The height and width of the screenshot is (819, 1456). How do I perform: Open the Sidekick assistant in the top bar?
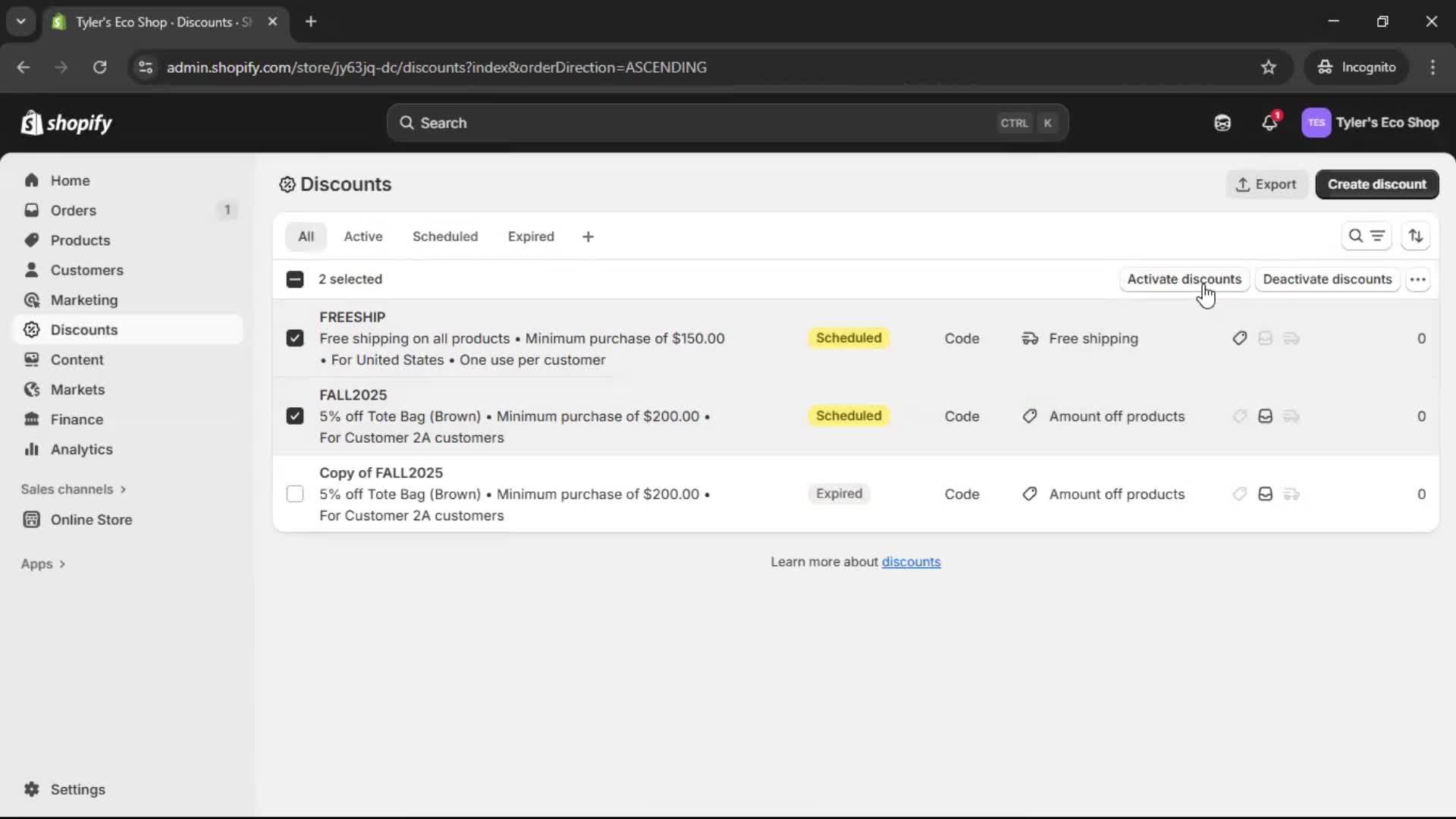click(x=1222, y=122)
